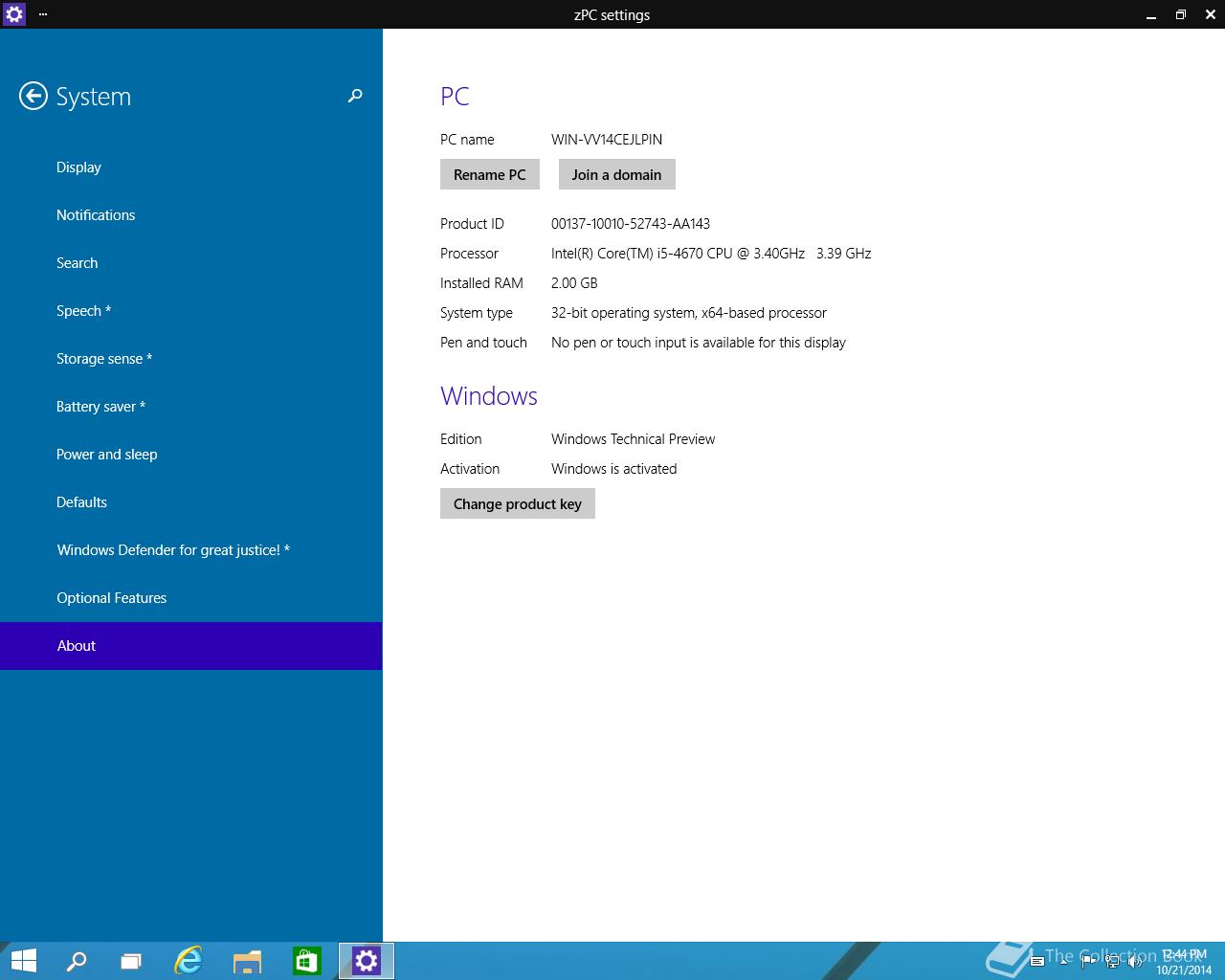Screen dimensions: 1225x980
Task: Click Installed RAM value 2.00 GB
Action: 574,283
